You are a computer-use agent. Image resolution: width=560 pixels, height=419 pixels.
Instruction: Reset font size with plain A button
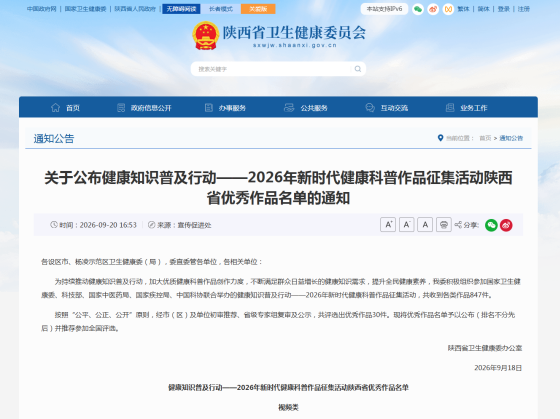click(425, 225)
